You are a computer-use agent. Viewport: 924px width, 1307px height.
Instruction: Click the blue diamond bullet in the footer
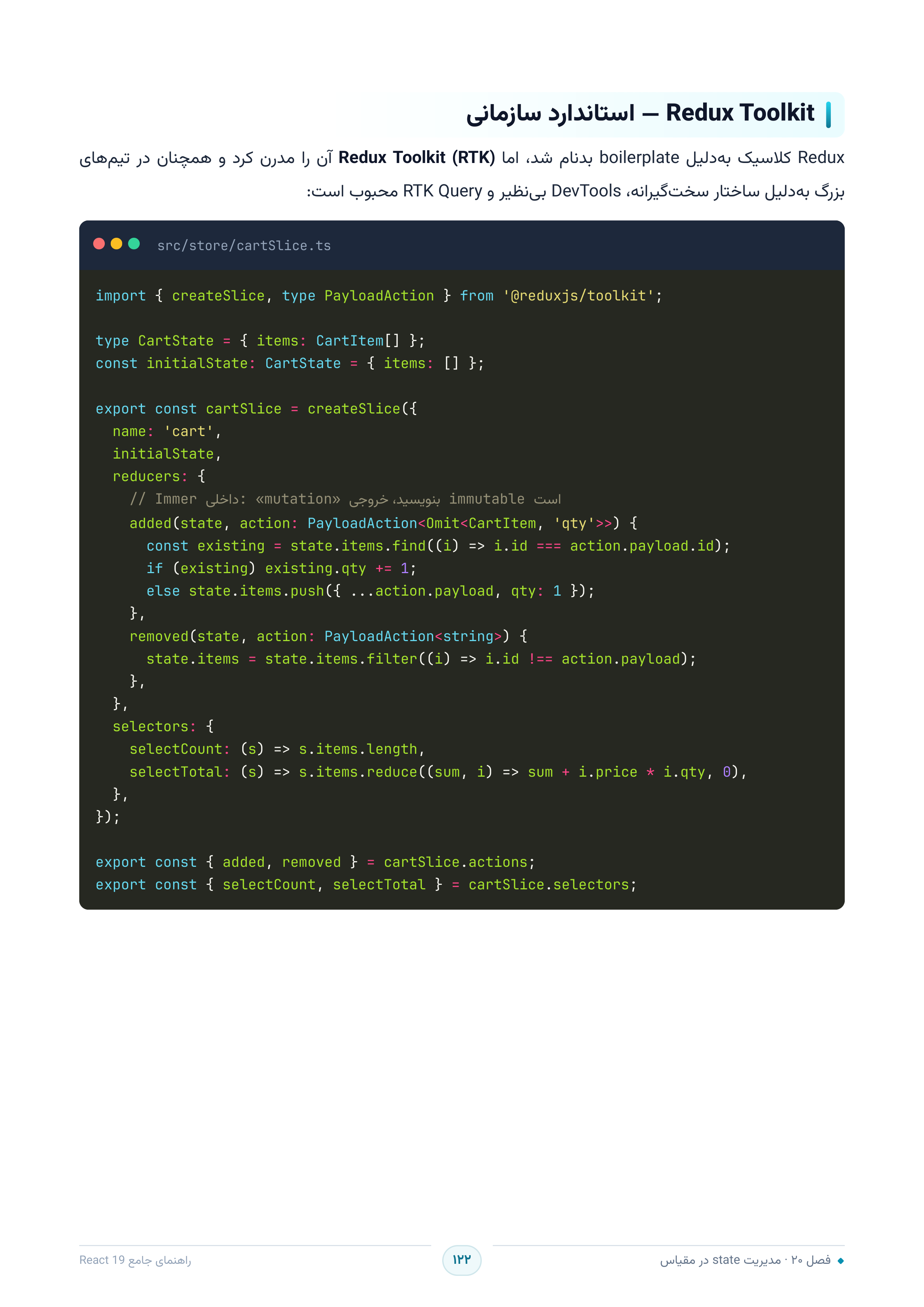(x=840, y=1261)
